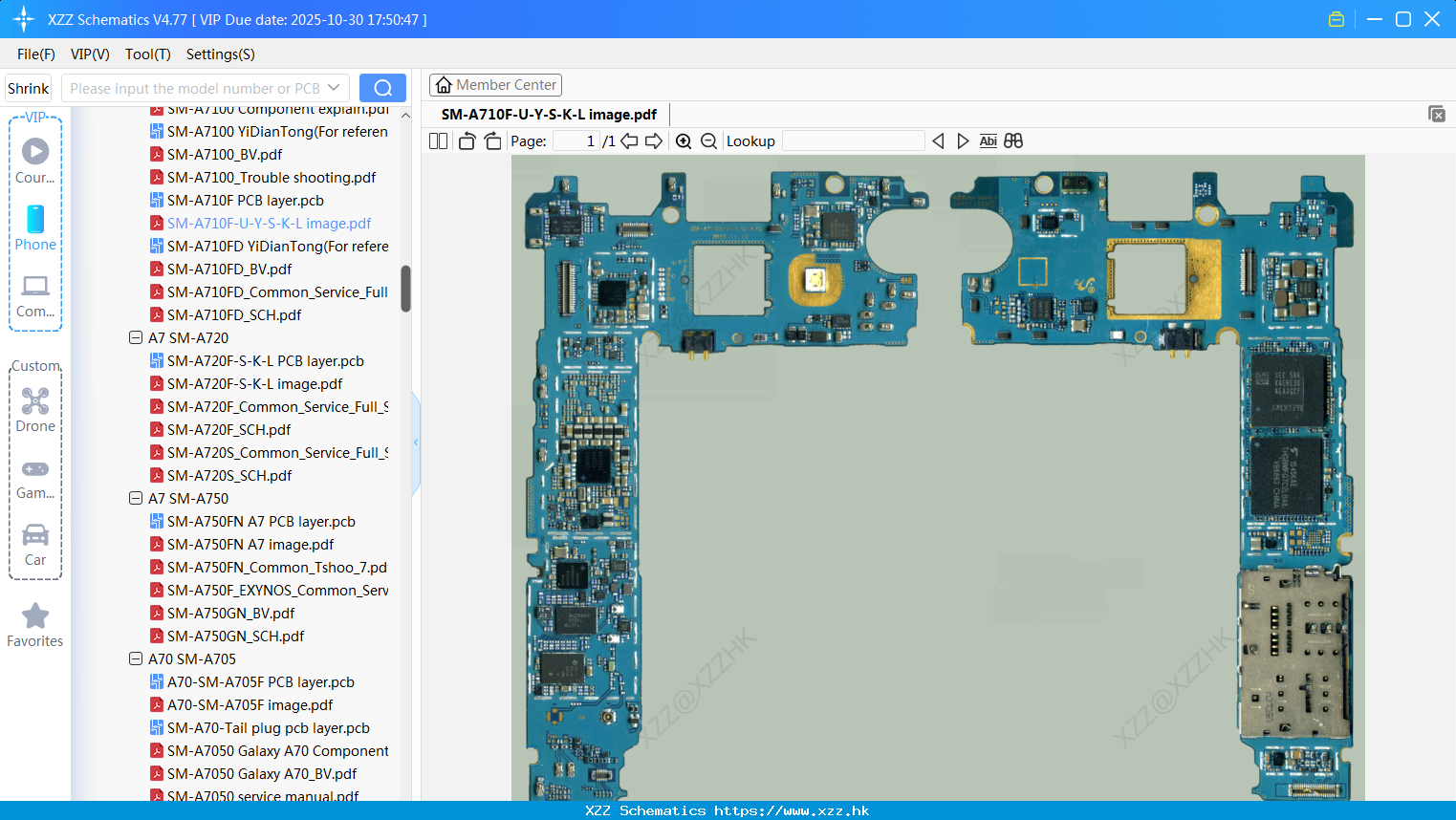Open the Game console sidebar category

35,479
